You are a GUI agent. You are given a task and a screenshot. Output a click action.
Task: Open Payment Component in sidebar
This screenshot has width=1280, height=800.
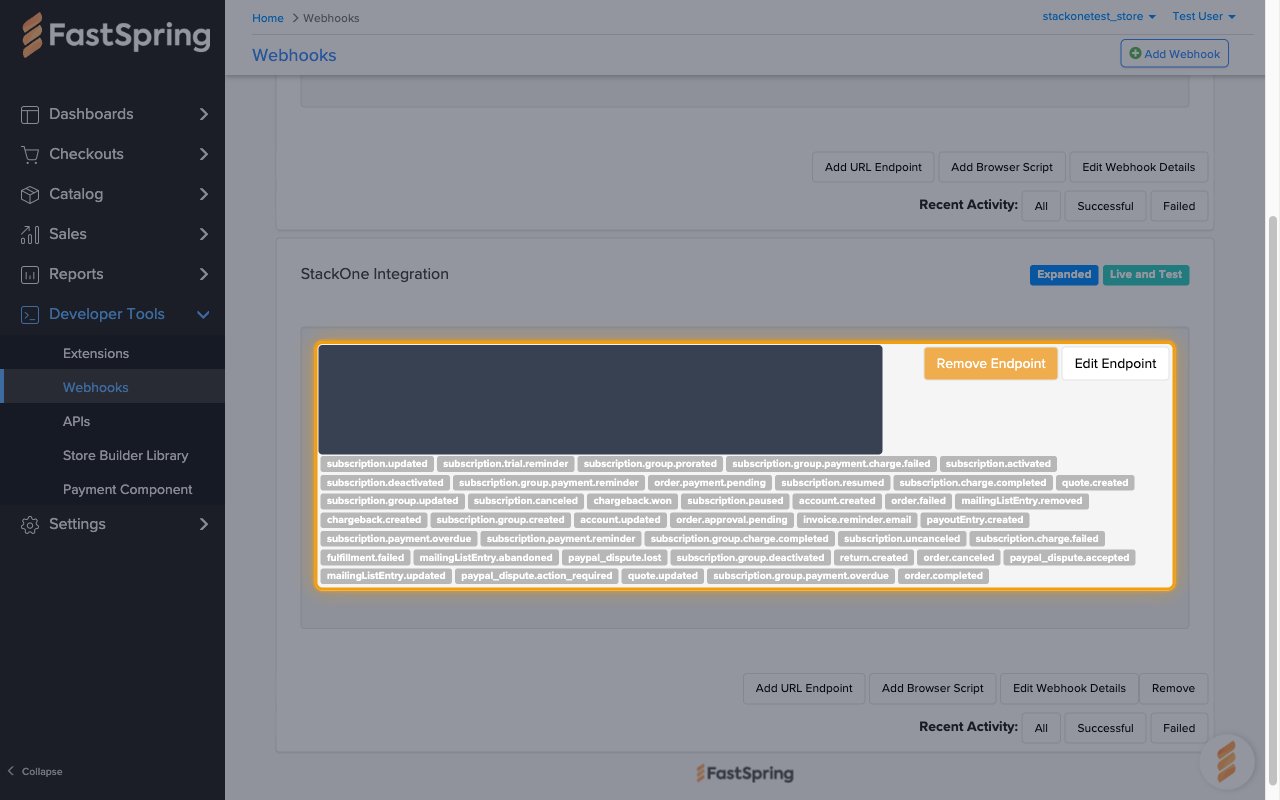coord(127,489)
